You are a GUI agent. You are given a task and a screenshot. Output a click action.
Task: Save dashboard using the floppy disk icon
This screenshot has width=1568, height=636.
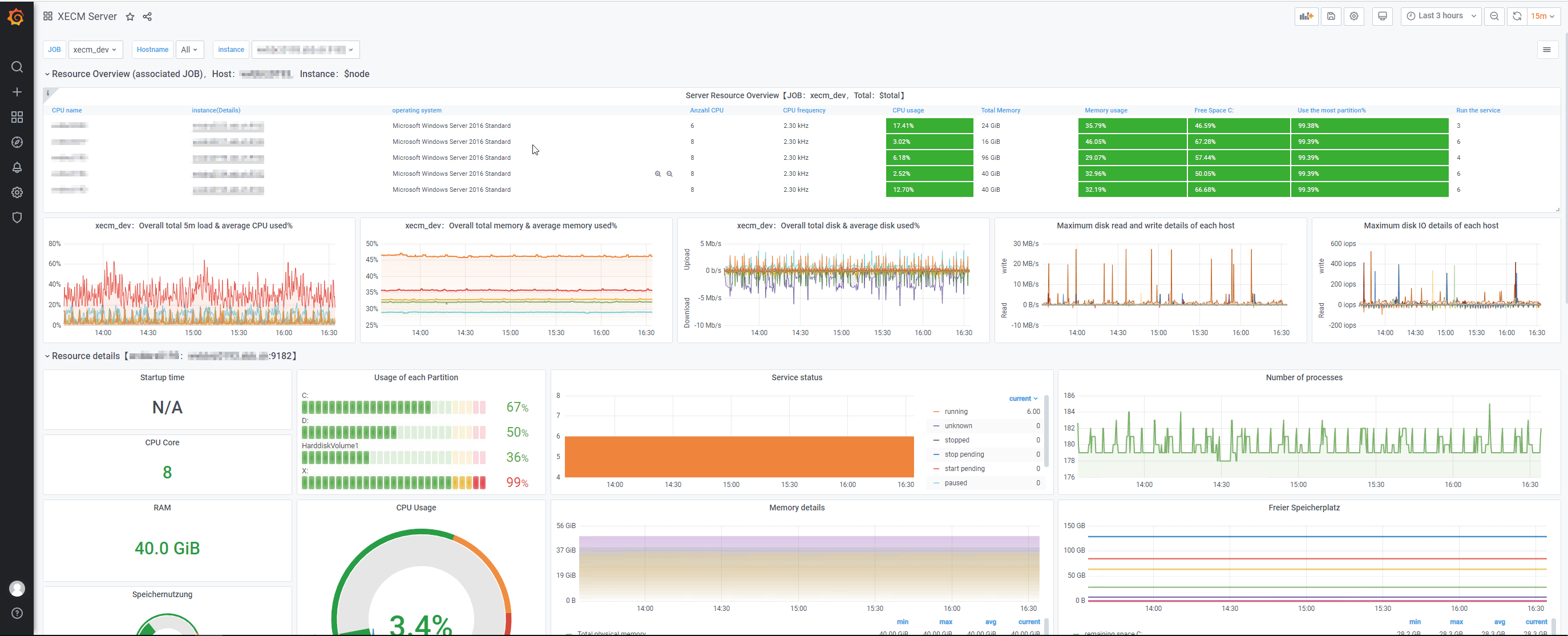pyautogui.click(x=1331, y=17)
